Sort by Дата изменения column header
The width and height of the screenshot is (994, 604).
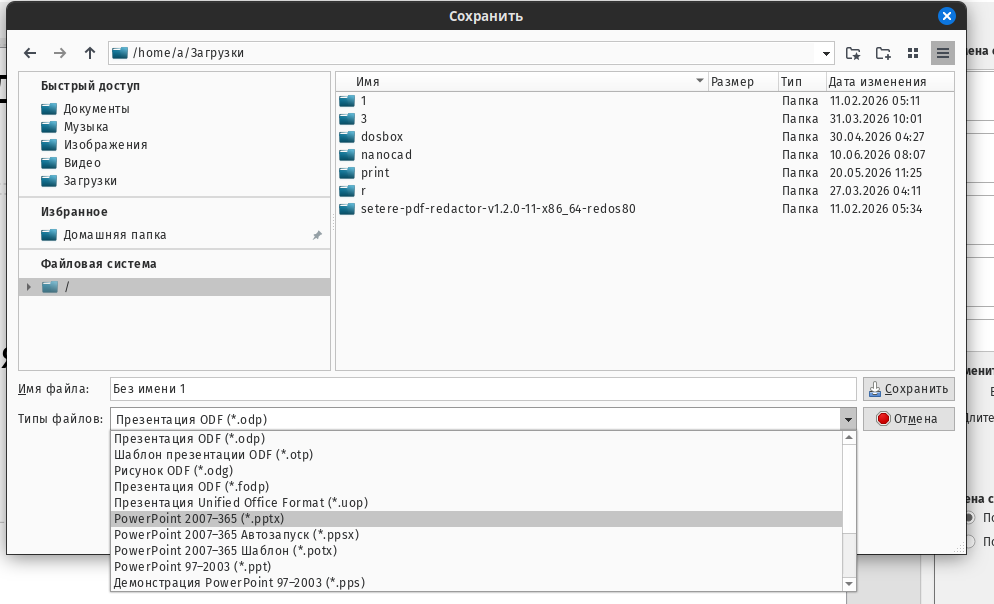pos(890,82)
